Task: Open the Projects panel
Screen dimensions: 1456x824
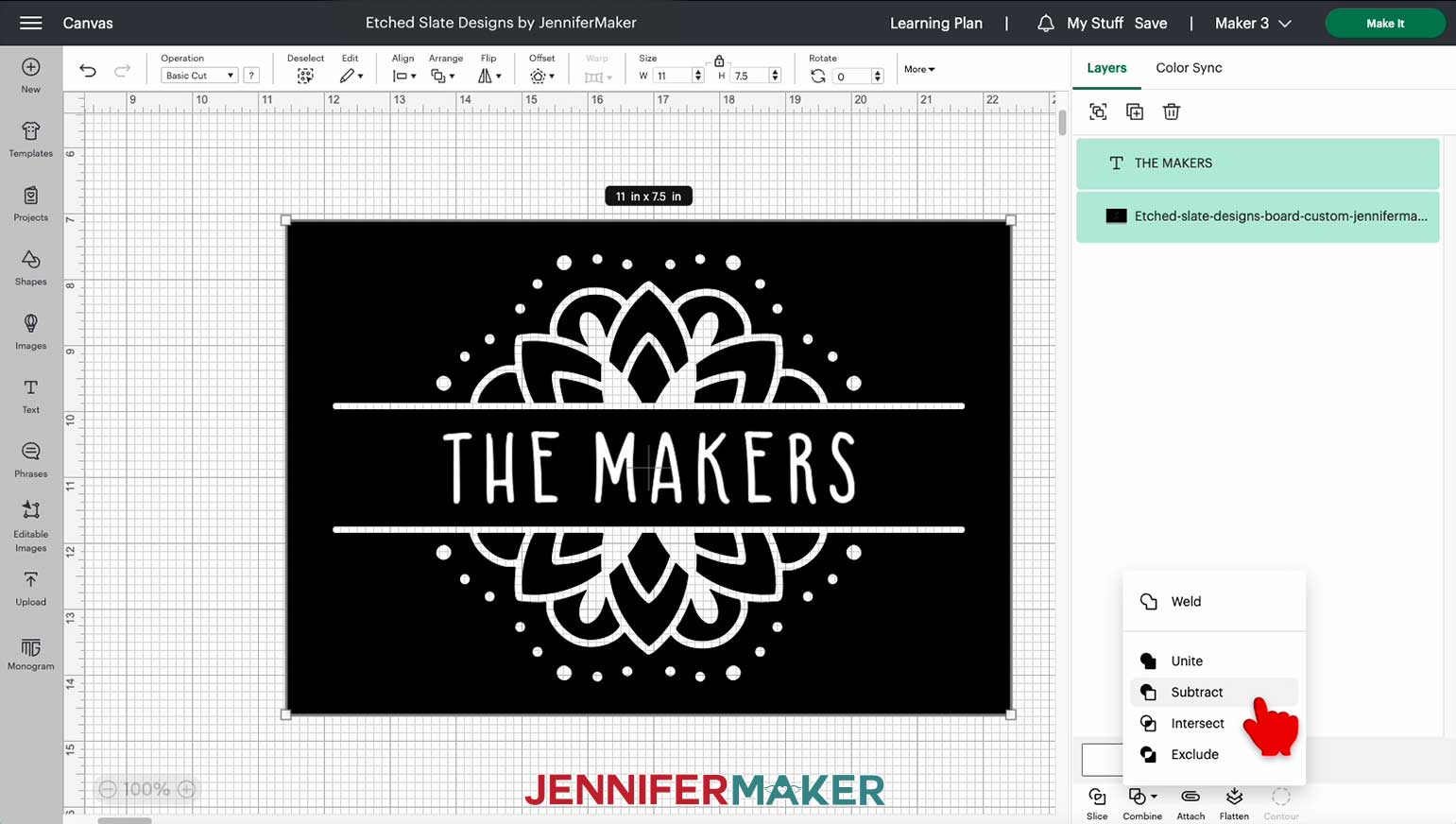Action: [30, 204]
